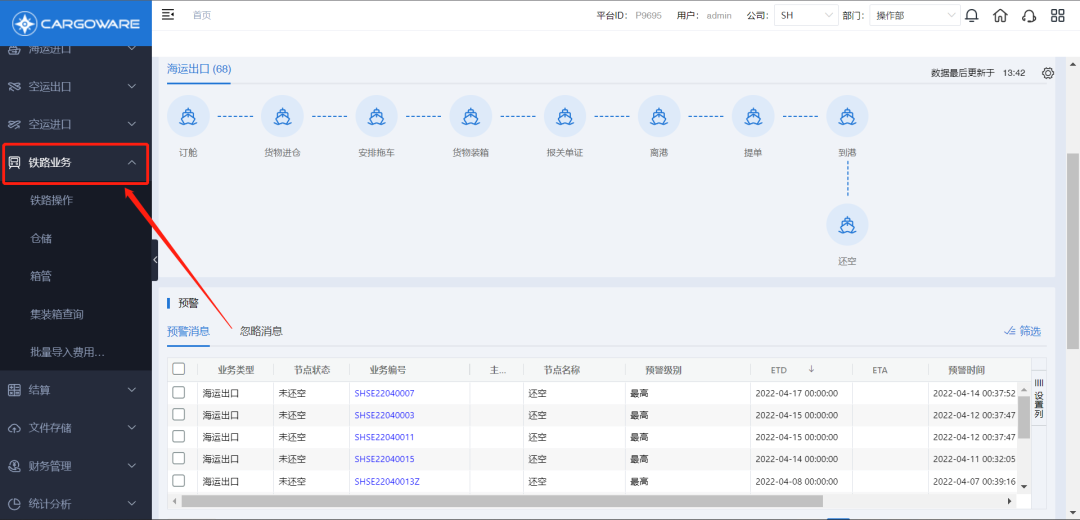Click the 订舱 ship workflow icon
This screenshot has height=520, width=1080.
click(188, 117)
